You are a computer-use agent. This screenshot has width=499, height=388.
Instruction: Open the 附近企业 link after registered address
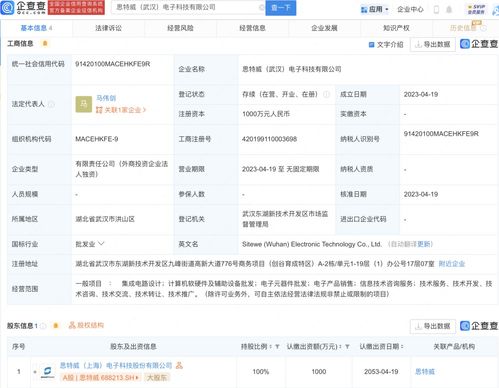pyautogui.click(x=452, y=264)
